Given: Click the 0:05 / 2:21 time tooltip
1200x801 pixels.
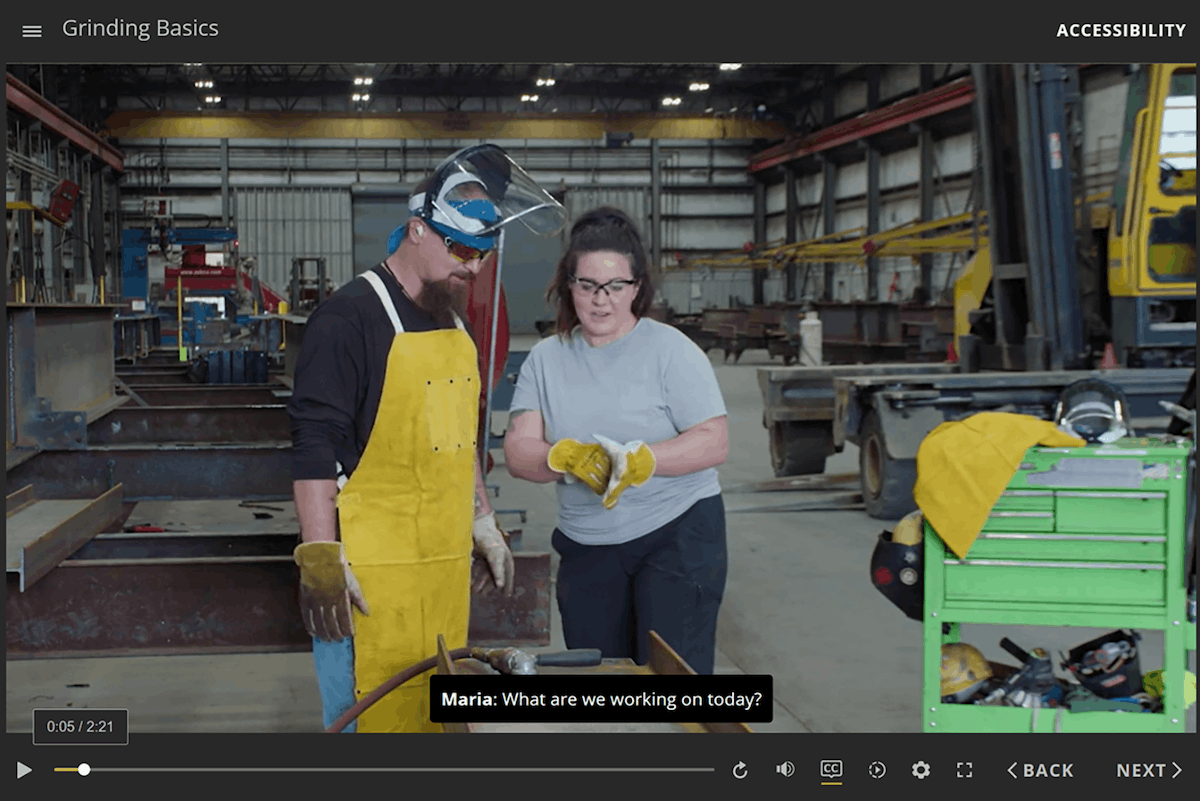Looking at the screenshot, I should (x=80, y=727).
